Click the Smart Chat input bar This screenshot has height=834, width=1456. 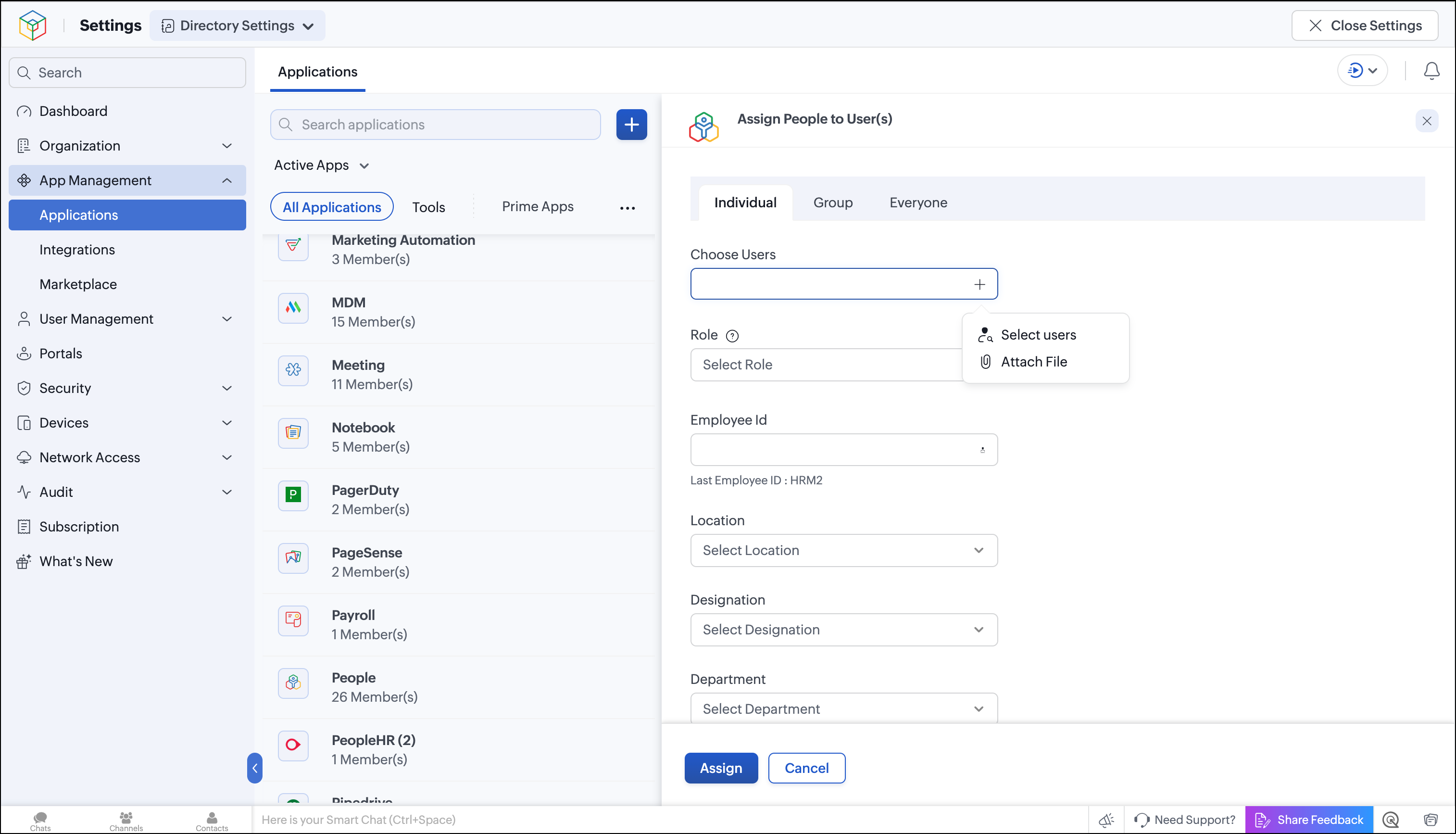[x=669, y=820]
